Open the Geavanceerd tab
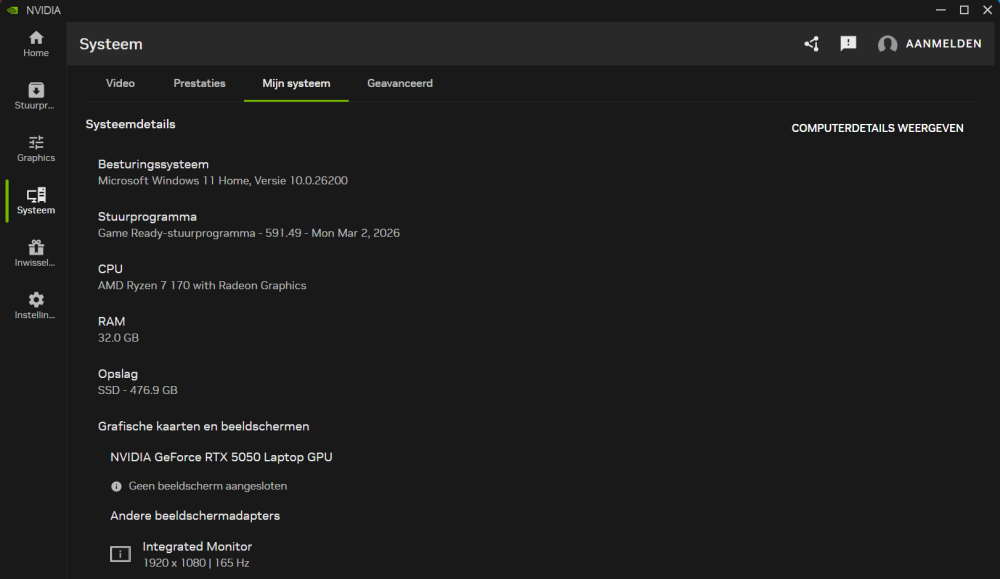Viewport: 1000px width, 579px height. tap(400, 84)
